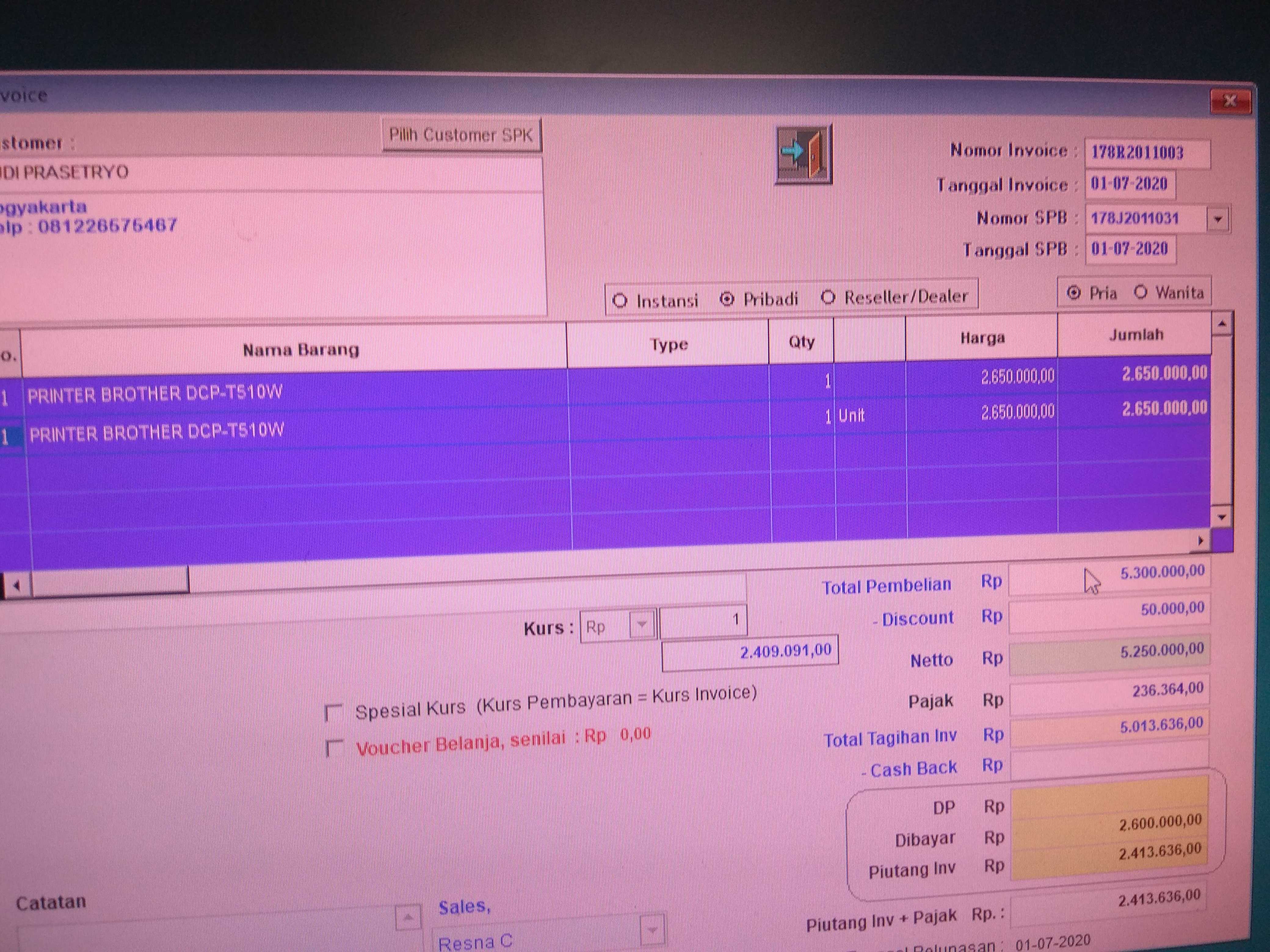Click the Pilih Customer SPK button

(461, 135)
